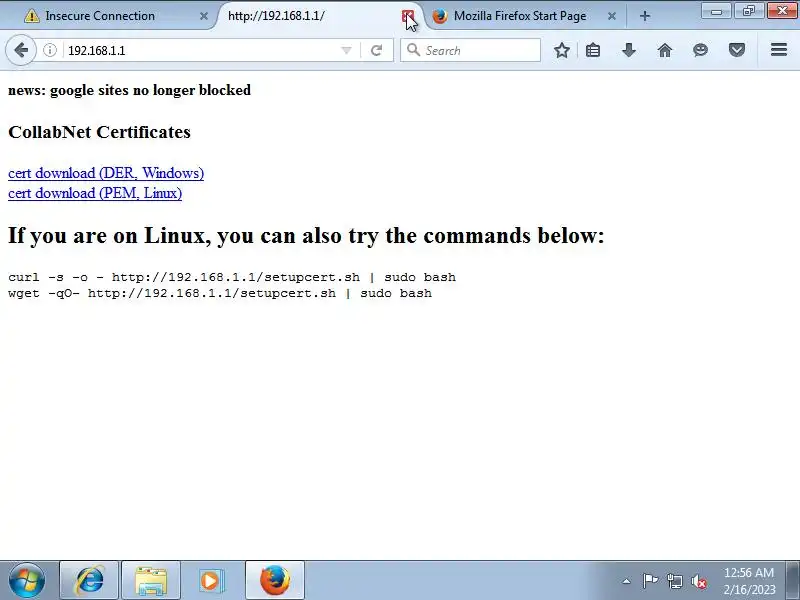Click the Firefox taskbar button
The height and width of the screenshot is (600, 800).
(275, 580)
